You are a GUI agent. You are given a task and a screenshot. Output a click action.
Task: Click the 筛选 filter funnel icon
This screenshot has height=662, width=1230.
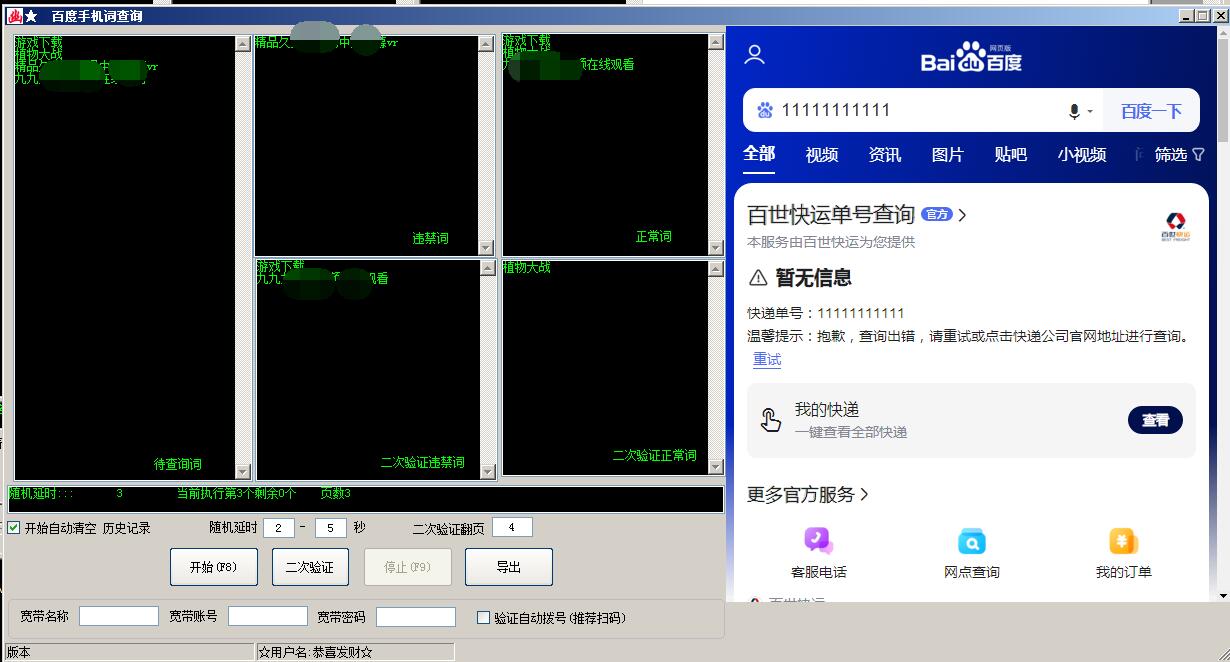(x=1198, y=155)
